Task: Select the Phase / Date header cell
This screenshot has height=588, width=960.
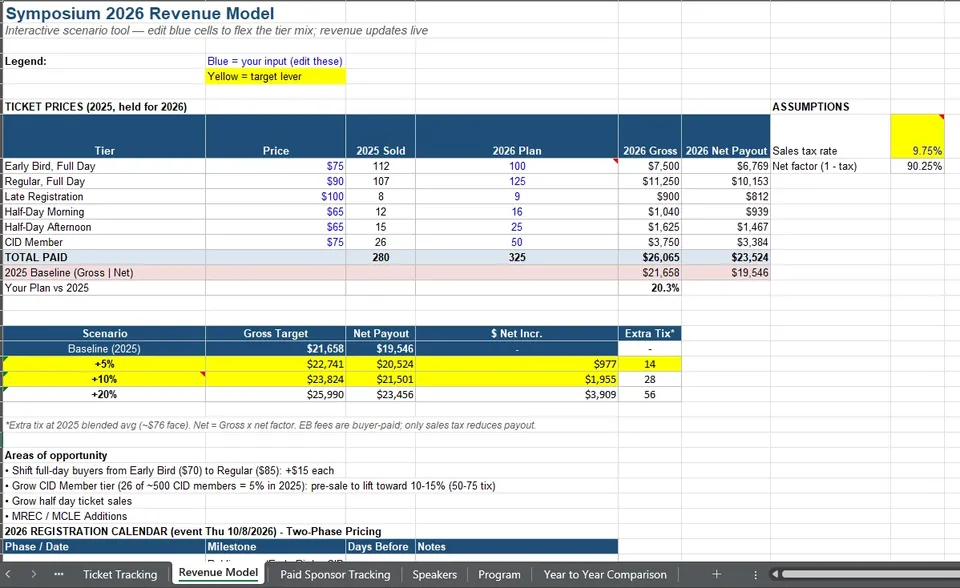Action: [104, 546]
